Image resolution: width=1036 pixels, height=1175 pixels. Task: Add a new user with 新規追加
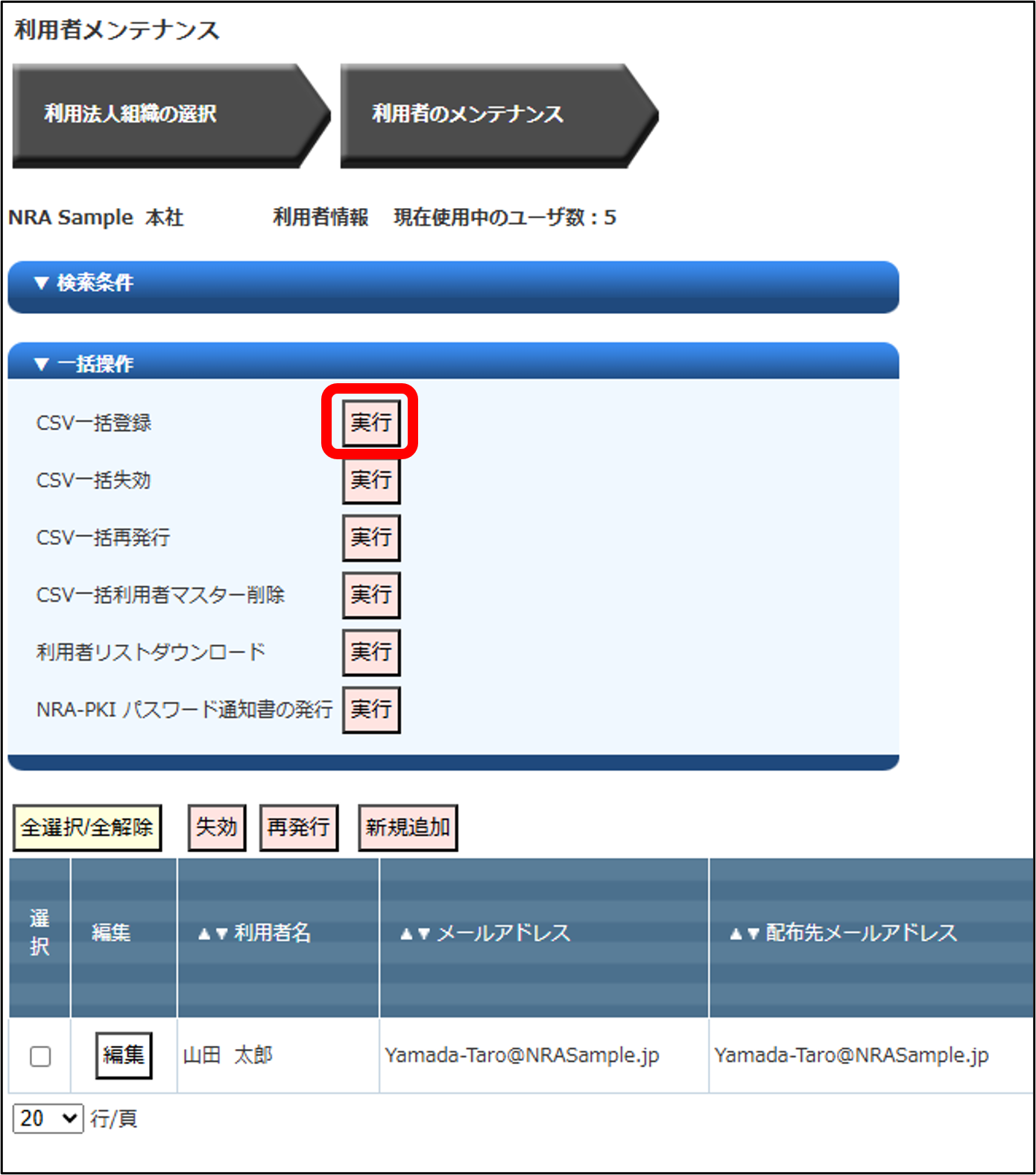[408, 828]
